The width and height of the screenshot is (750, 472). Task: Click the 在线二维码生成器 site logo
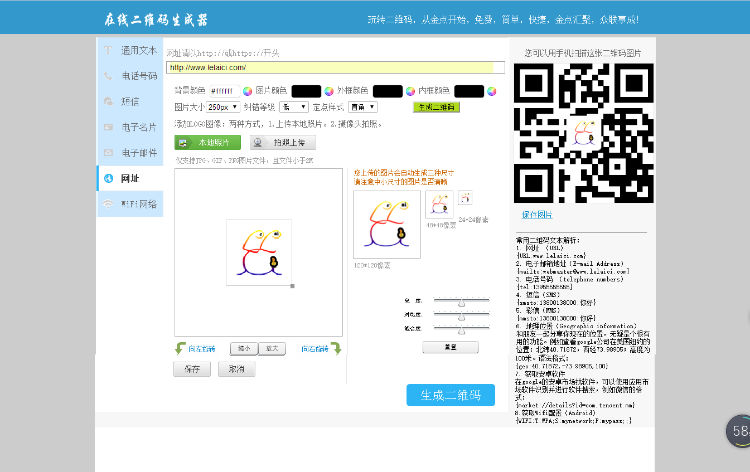point(156,20)
